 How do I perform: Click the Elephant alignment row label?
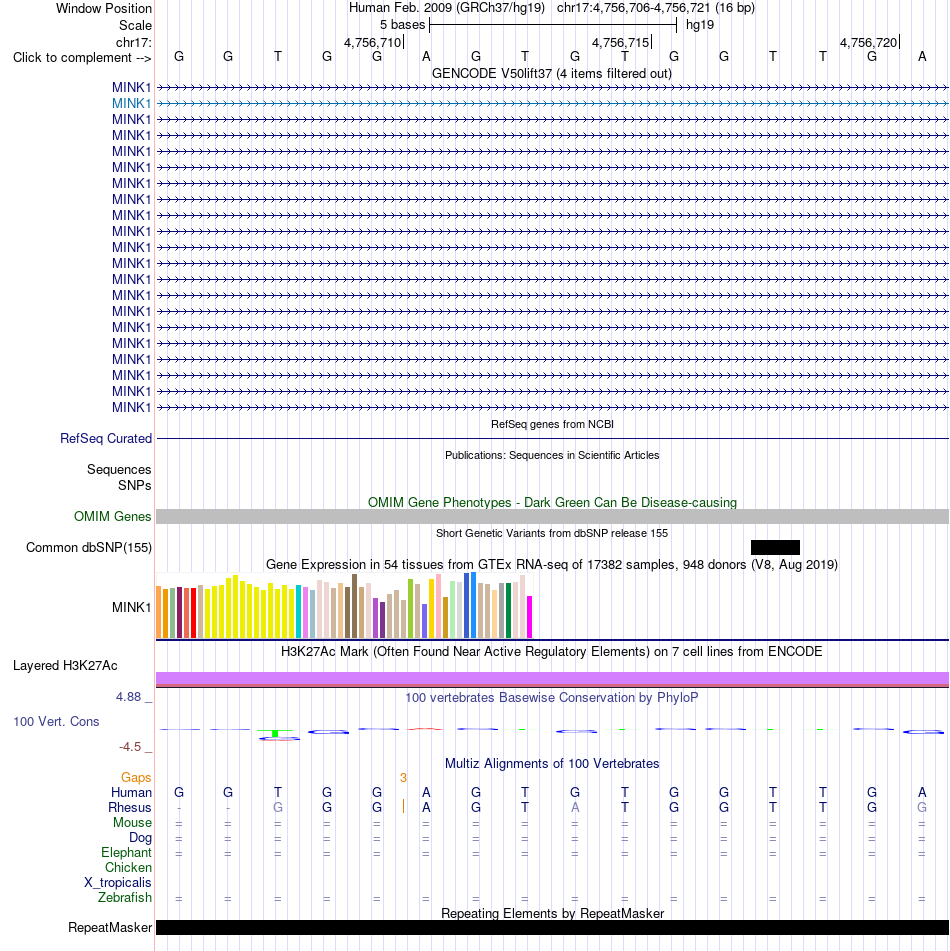126,853
